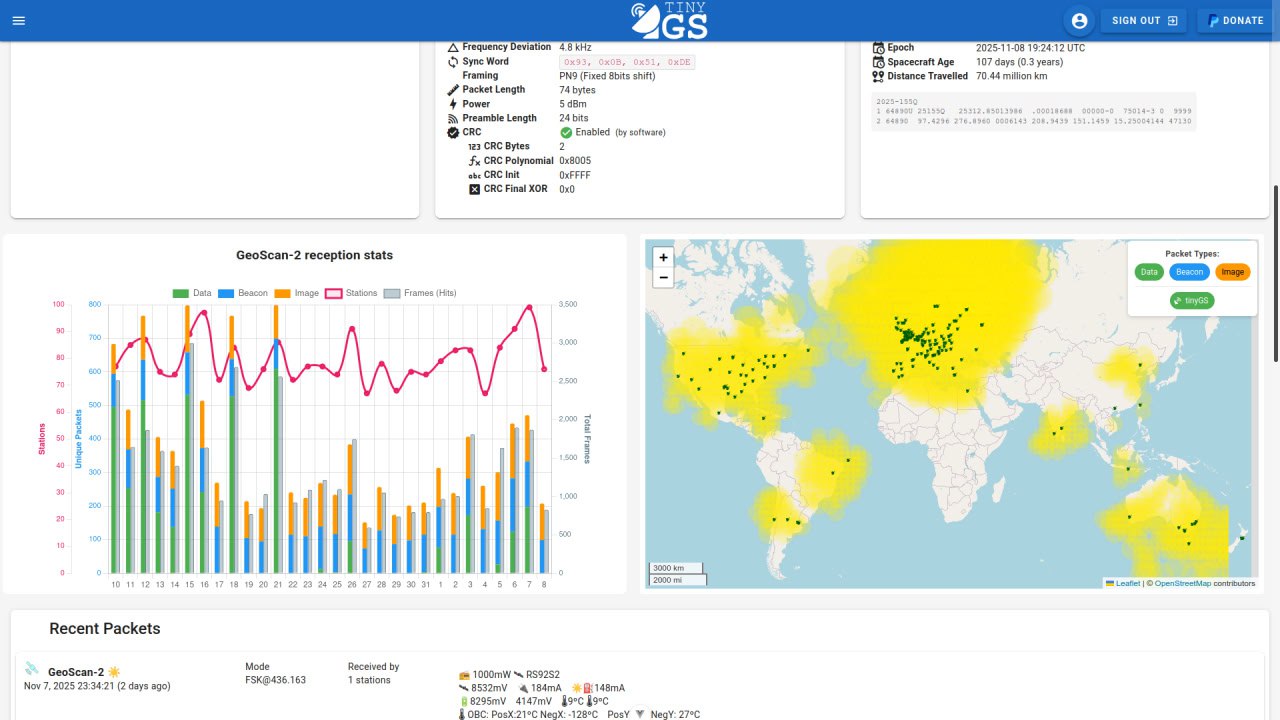This screenshot has width=1280, height=720.
Task: Open the user account profile icon
Action: [x=1079, y=21]
